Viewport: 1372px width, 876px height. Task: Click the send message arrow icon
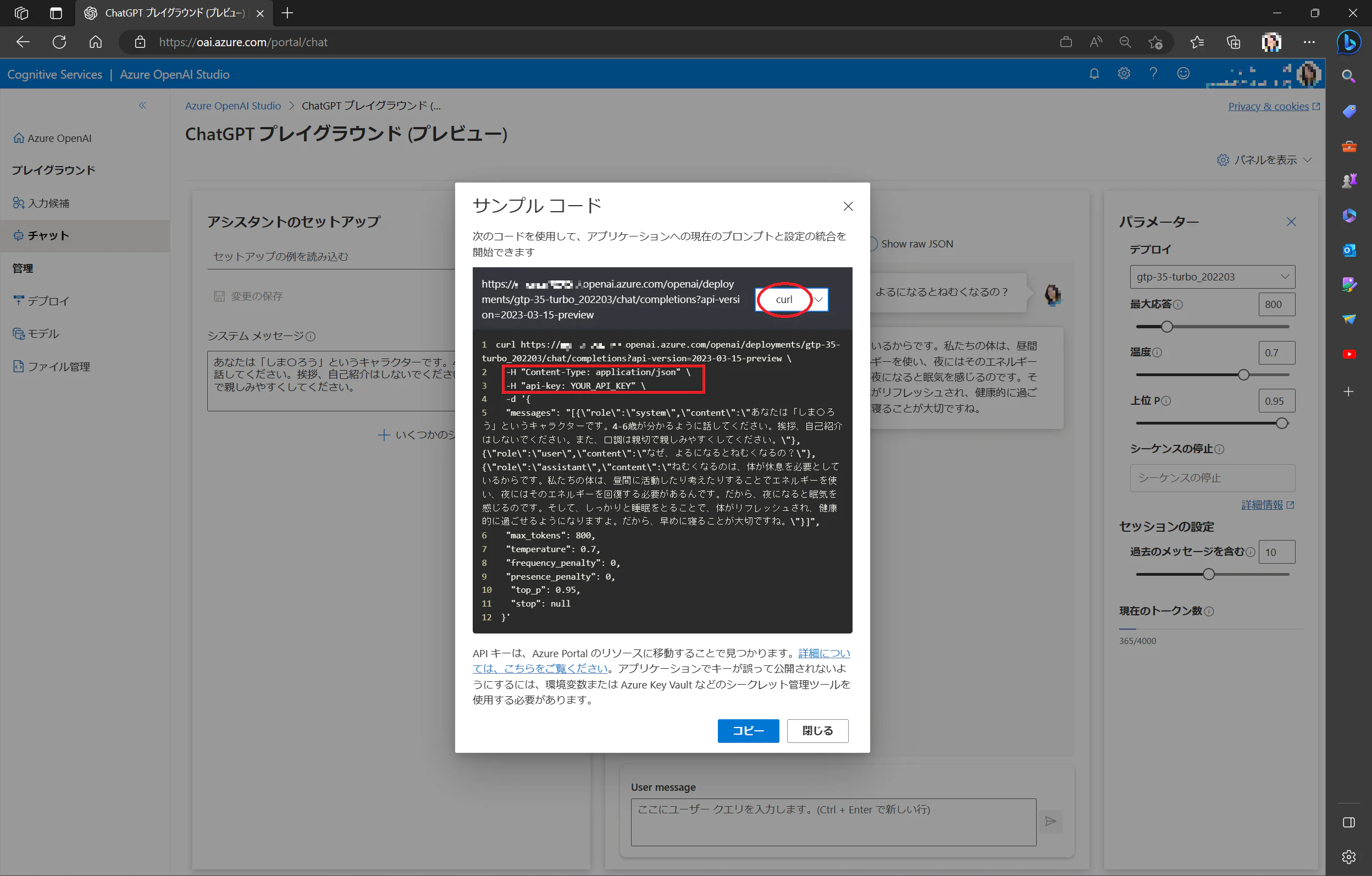tap(1050, 822)
